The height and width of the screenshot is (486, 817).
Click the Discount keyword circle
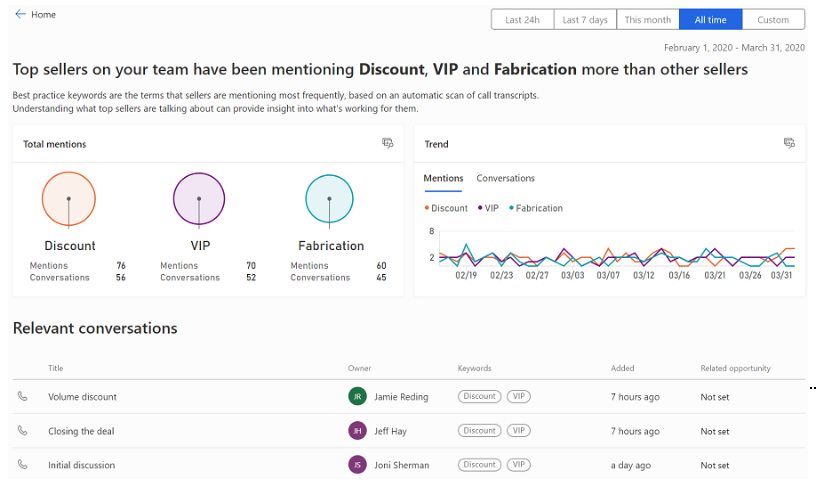click(x=69, y=198)
